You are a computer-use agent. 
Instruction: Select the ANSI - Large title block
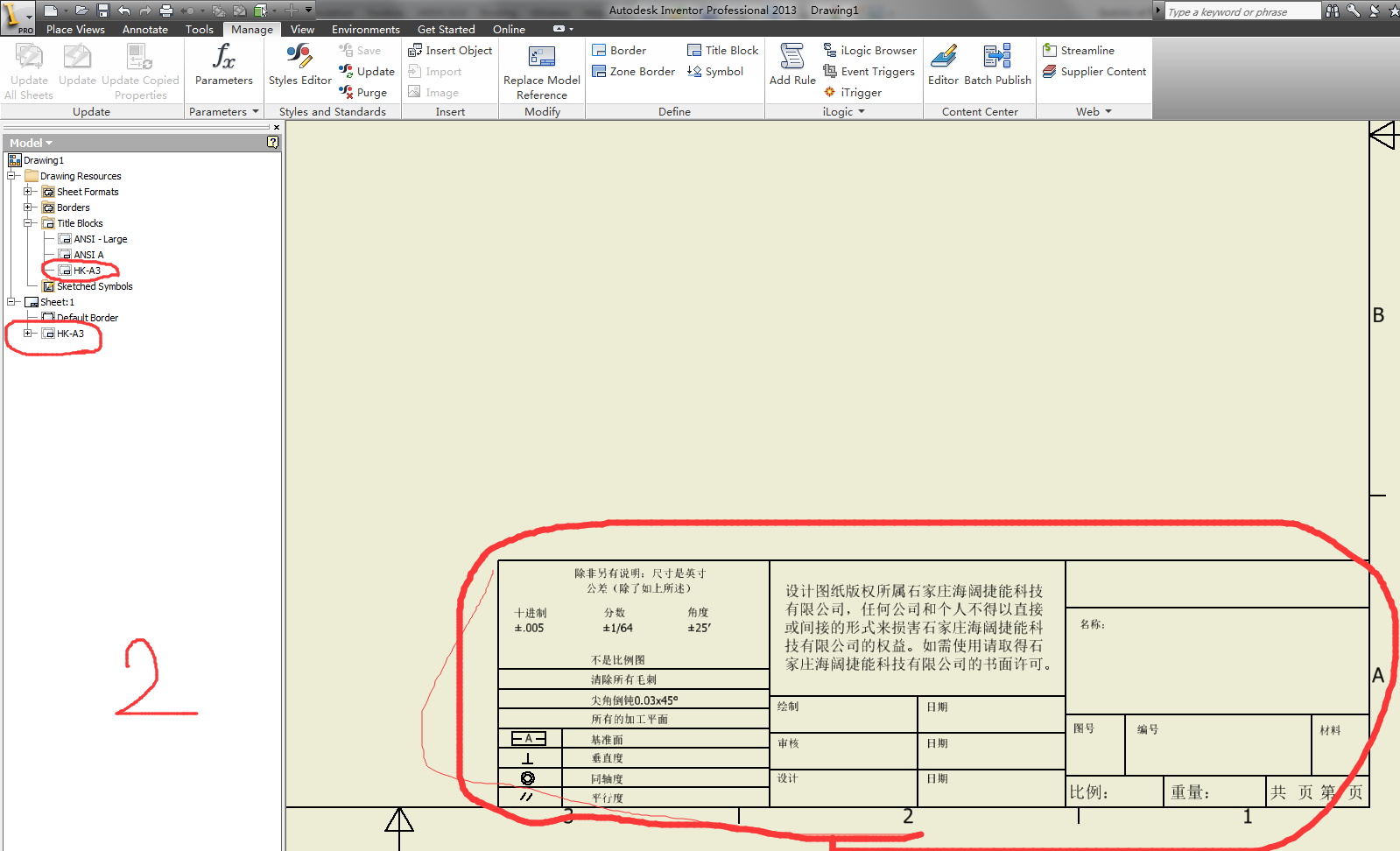tap(100, 239)
